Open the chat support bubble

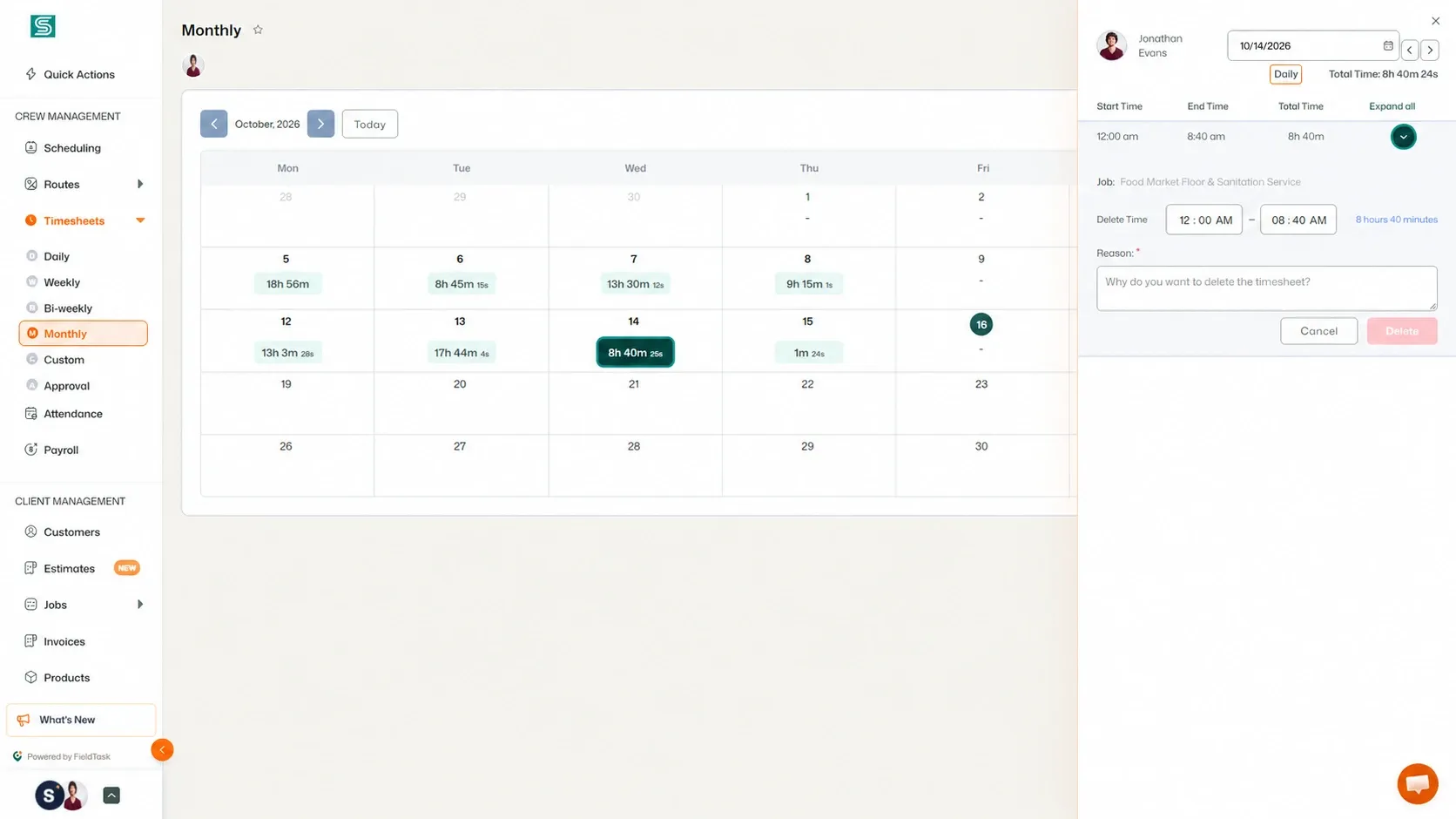(x=1418, y=783)
